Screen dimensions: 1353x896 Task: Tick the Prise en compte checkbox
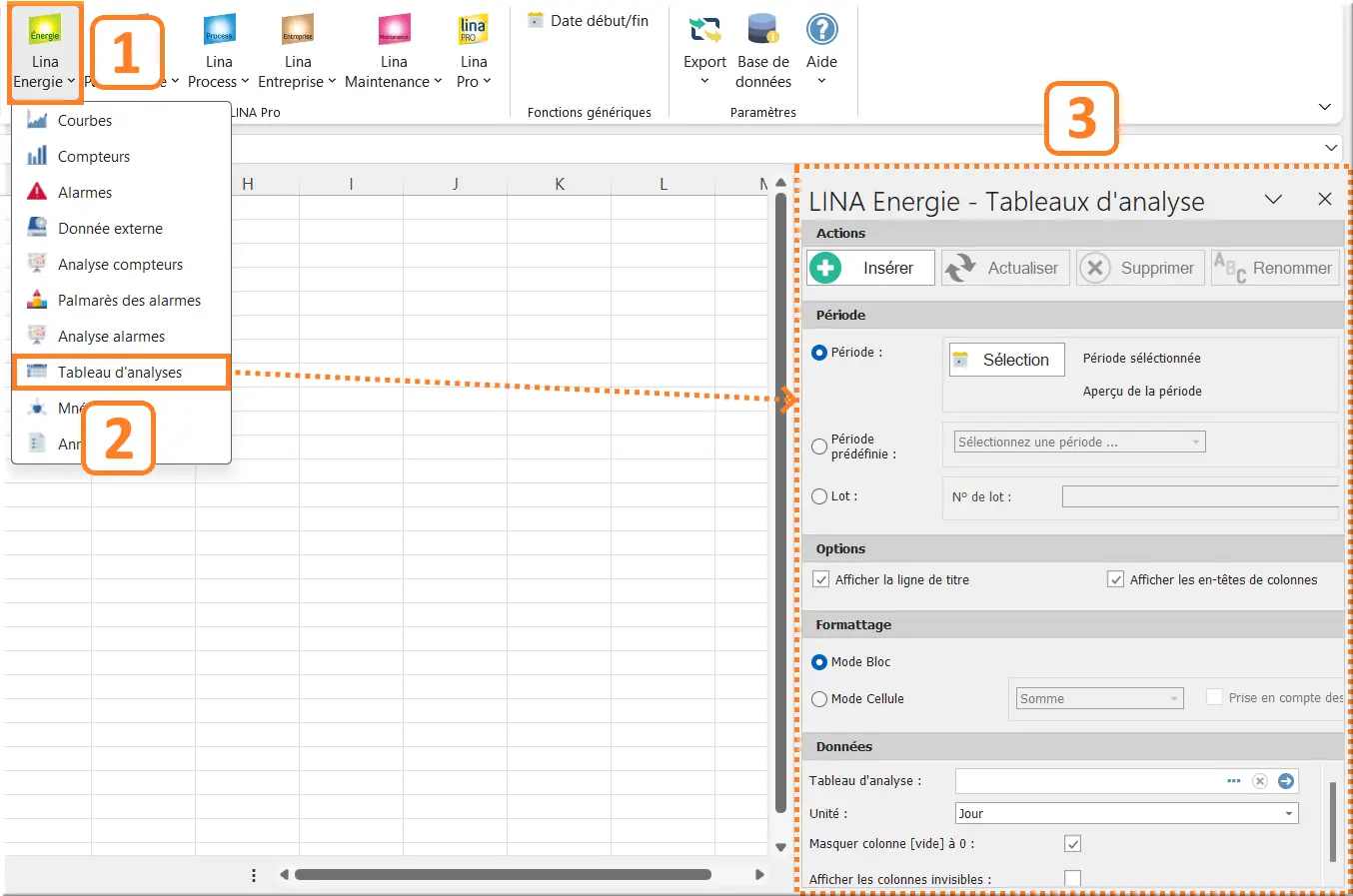pyautogui.click(x=1214, y=697)
